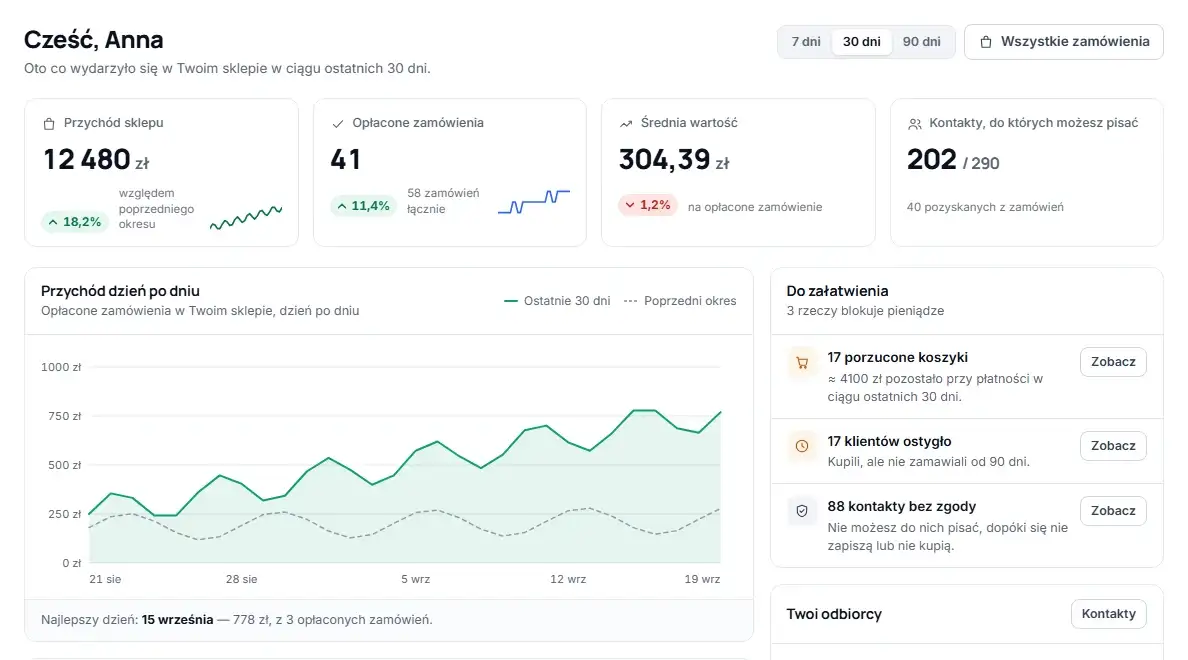Image resolution: width=1188 pixels, height=660 pixels.
Task: Click the shopping bag icon beside Przychód sklepu
Action: click(49, 124)
